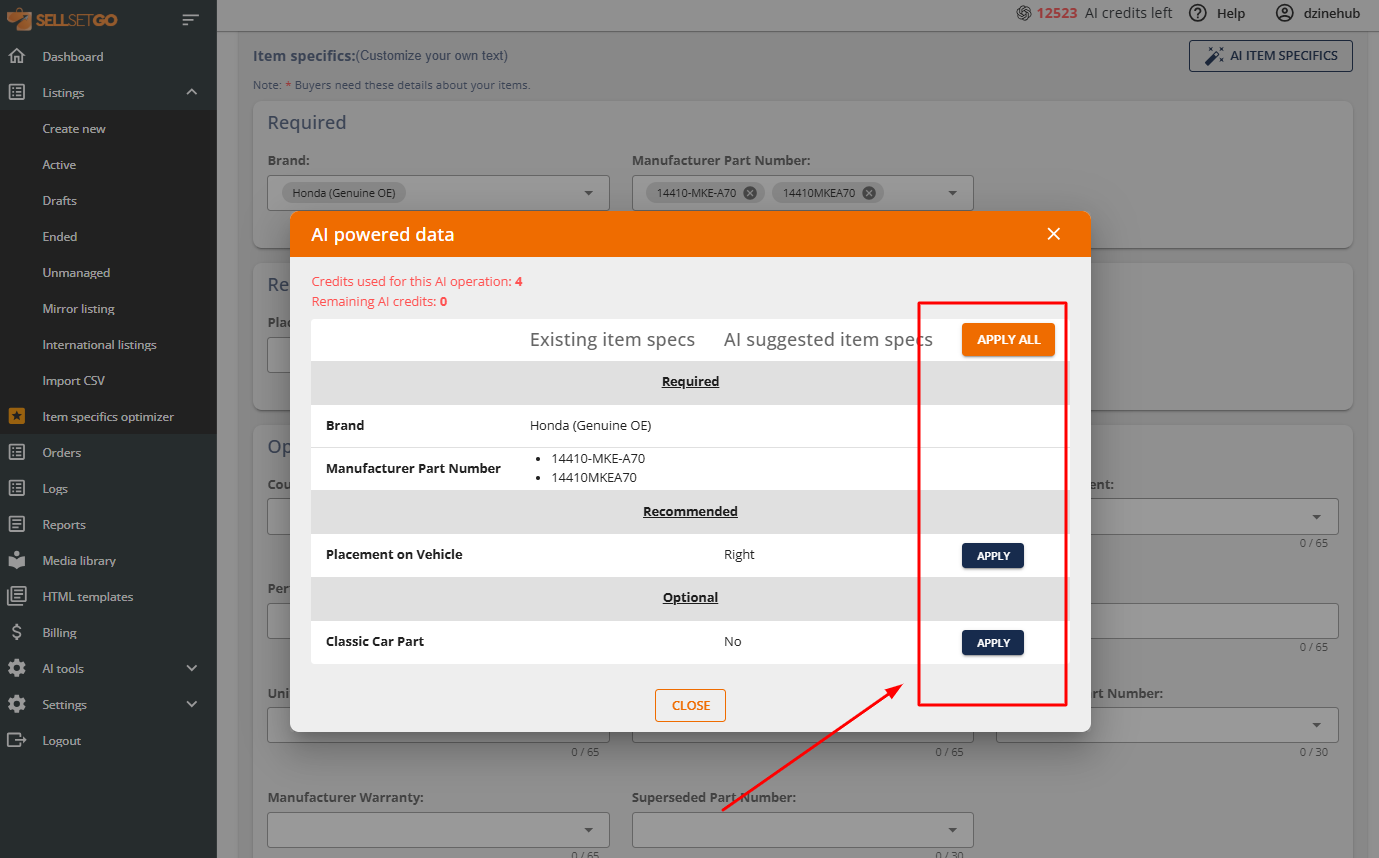
Task: Open the Superseded Part Number dropdown
Action: 952,831
